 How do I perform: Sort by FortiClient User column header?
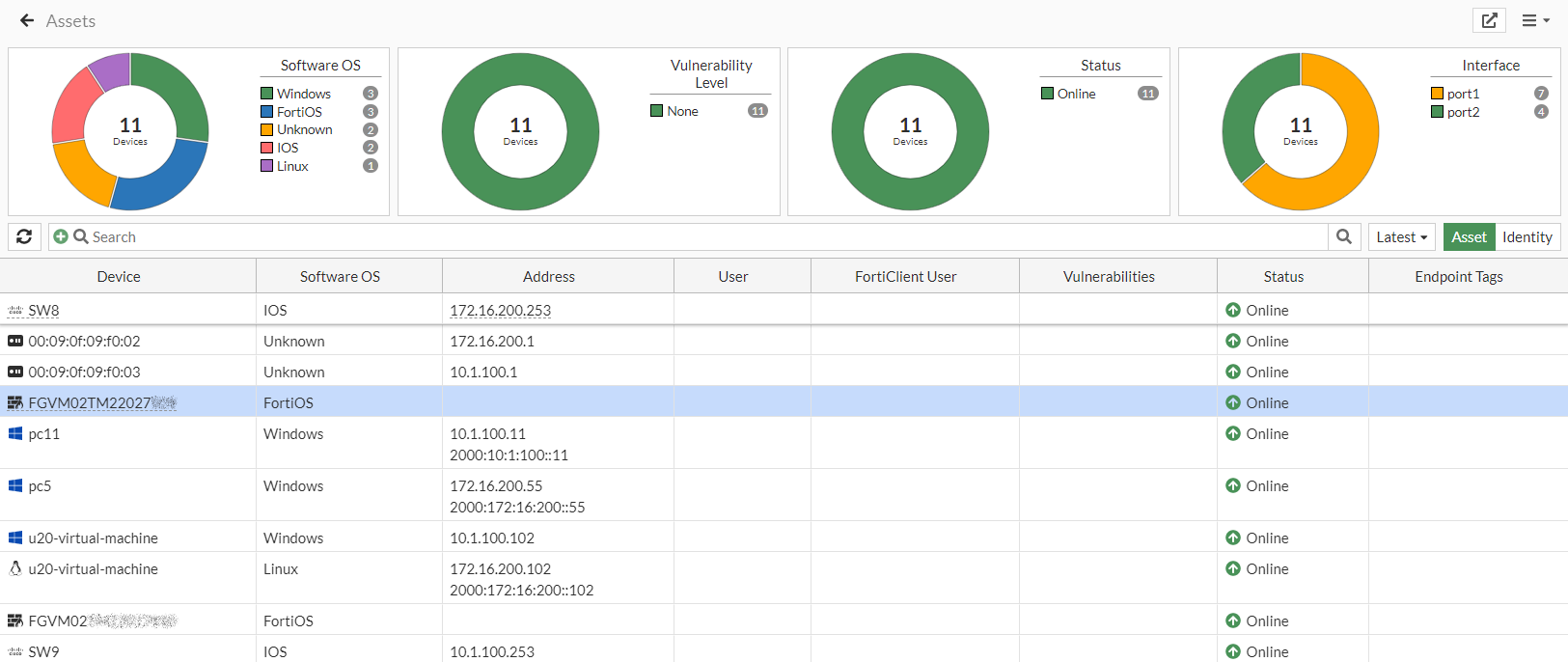906,276
